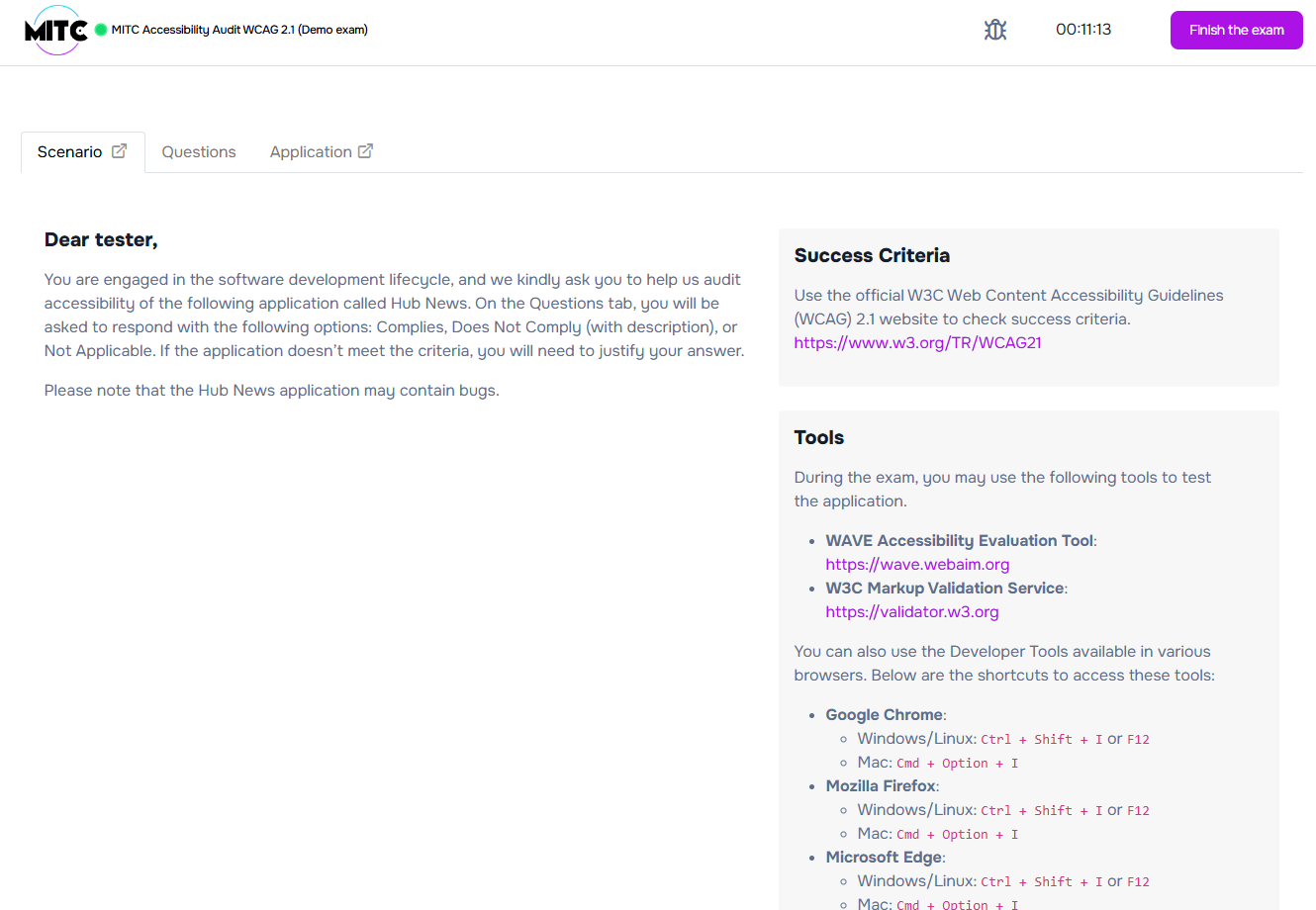The image size is (1316, 910).
Task: Click the exam timer showing 00:11:13
Action: [x=1082, y=30]
